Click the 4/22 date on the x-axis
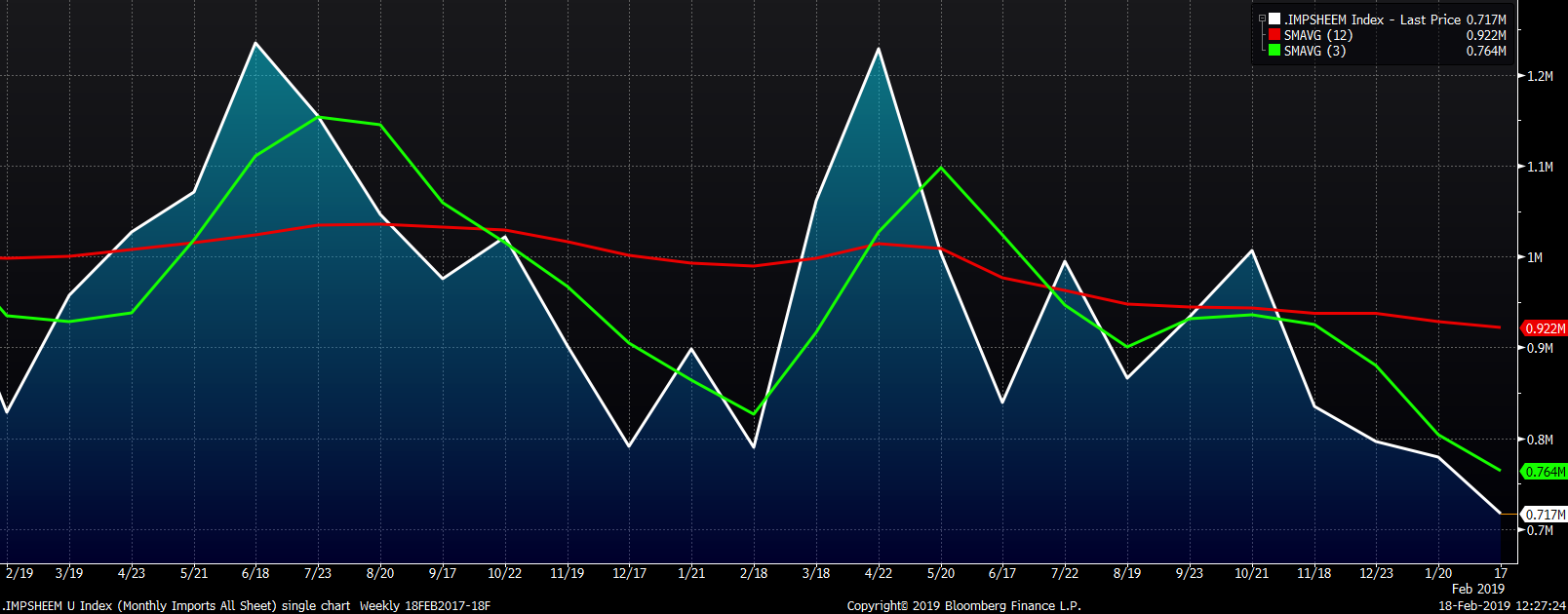 879,573
